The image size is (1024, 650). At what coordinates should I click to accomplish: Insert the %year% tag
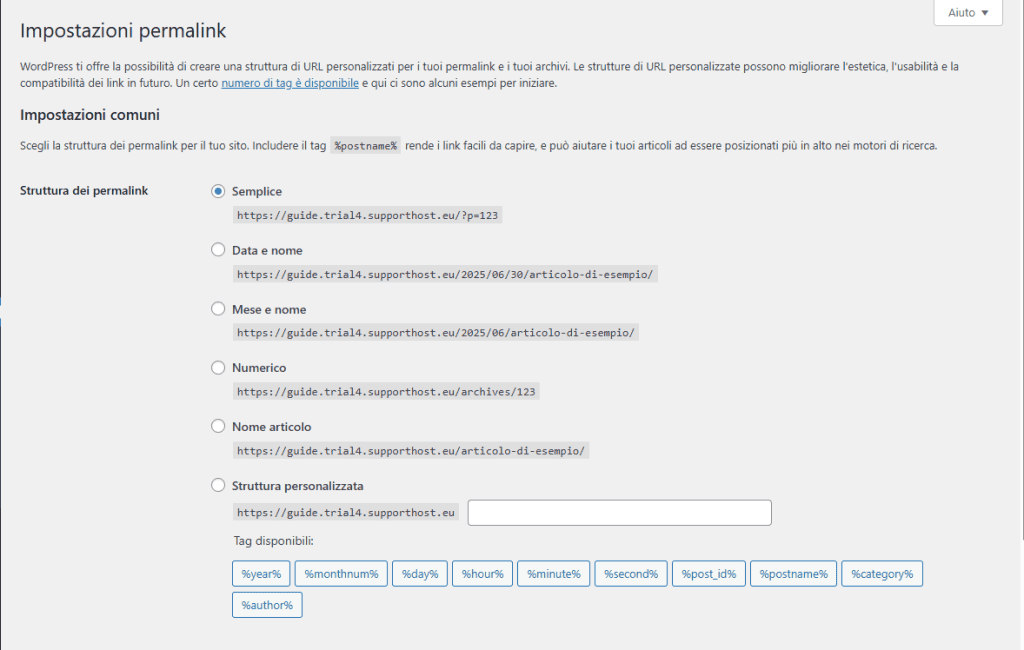262,574
